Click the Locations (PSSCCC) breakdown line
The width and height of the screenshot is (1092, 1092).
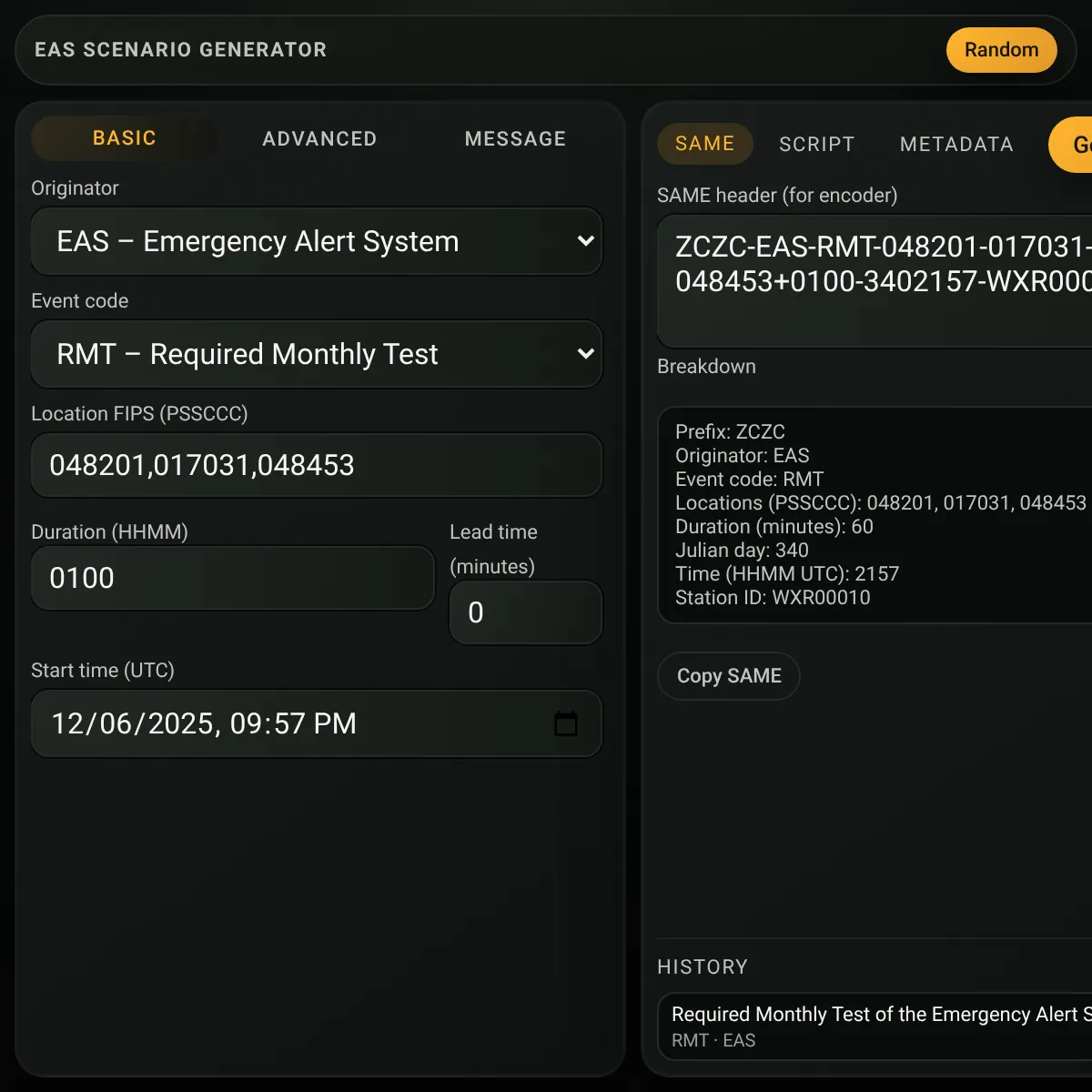(x=881, y=503)
